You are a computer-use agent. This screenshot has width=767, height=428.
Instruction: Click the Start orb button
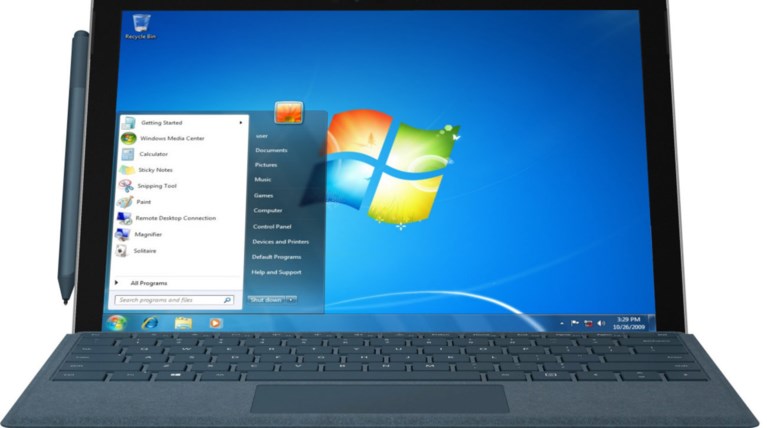(116, 323)
